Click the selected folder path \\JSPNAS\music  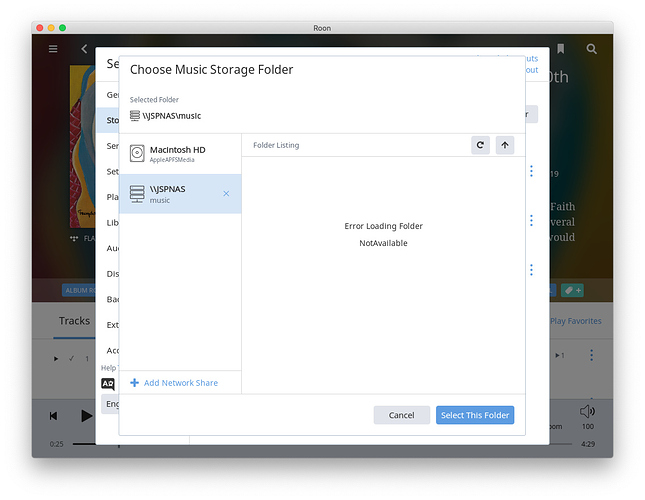tap(172, 116)
